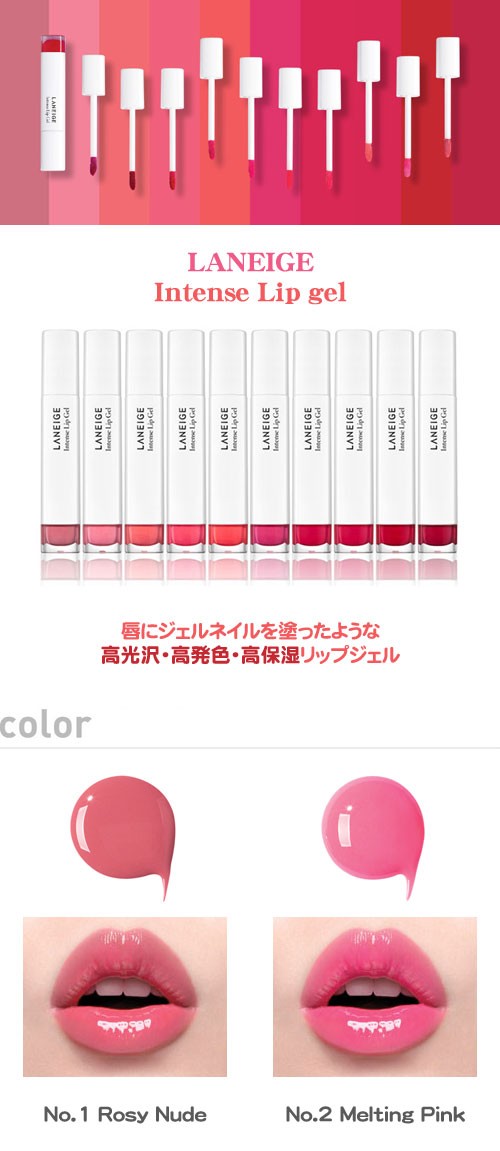
Task: Click the No.2 Melting Pink label
Action: point(375,1114)
